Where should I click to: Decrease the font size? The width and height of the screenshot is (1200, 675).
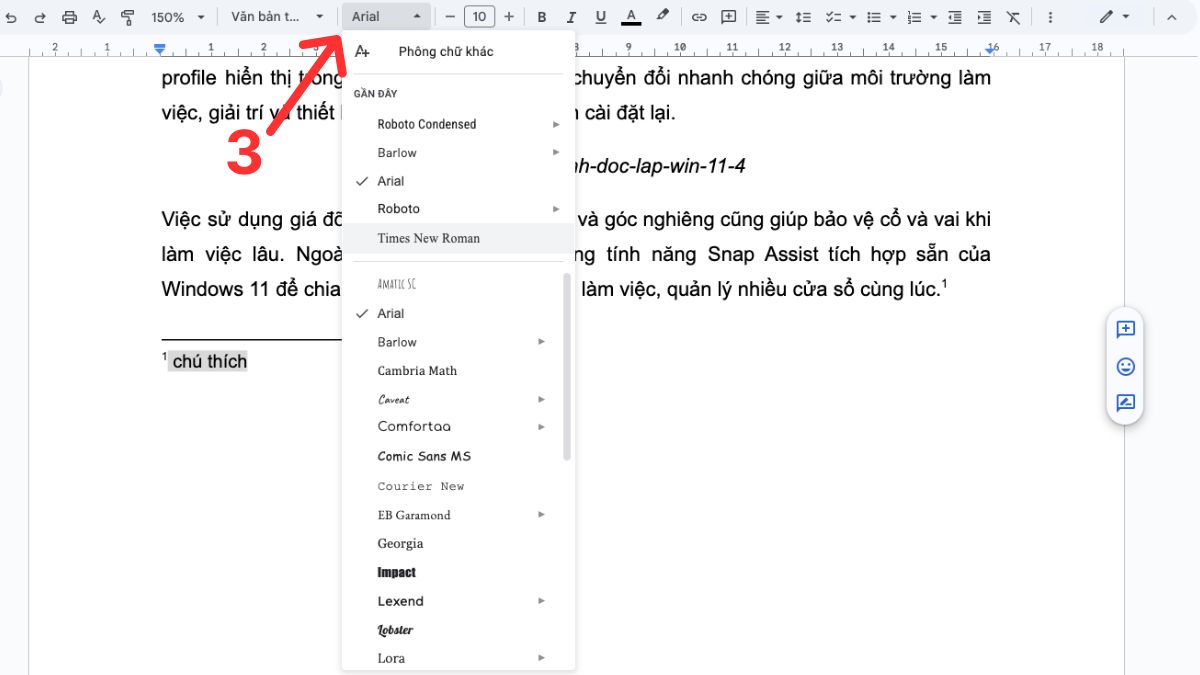450,17
